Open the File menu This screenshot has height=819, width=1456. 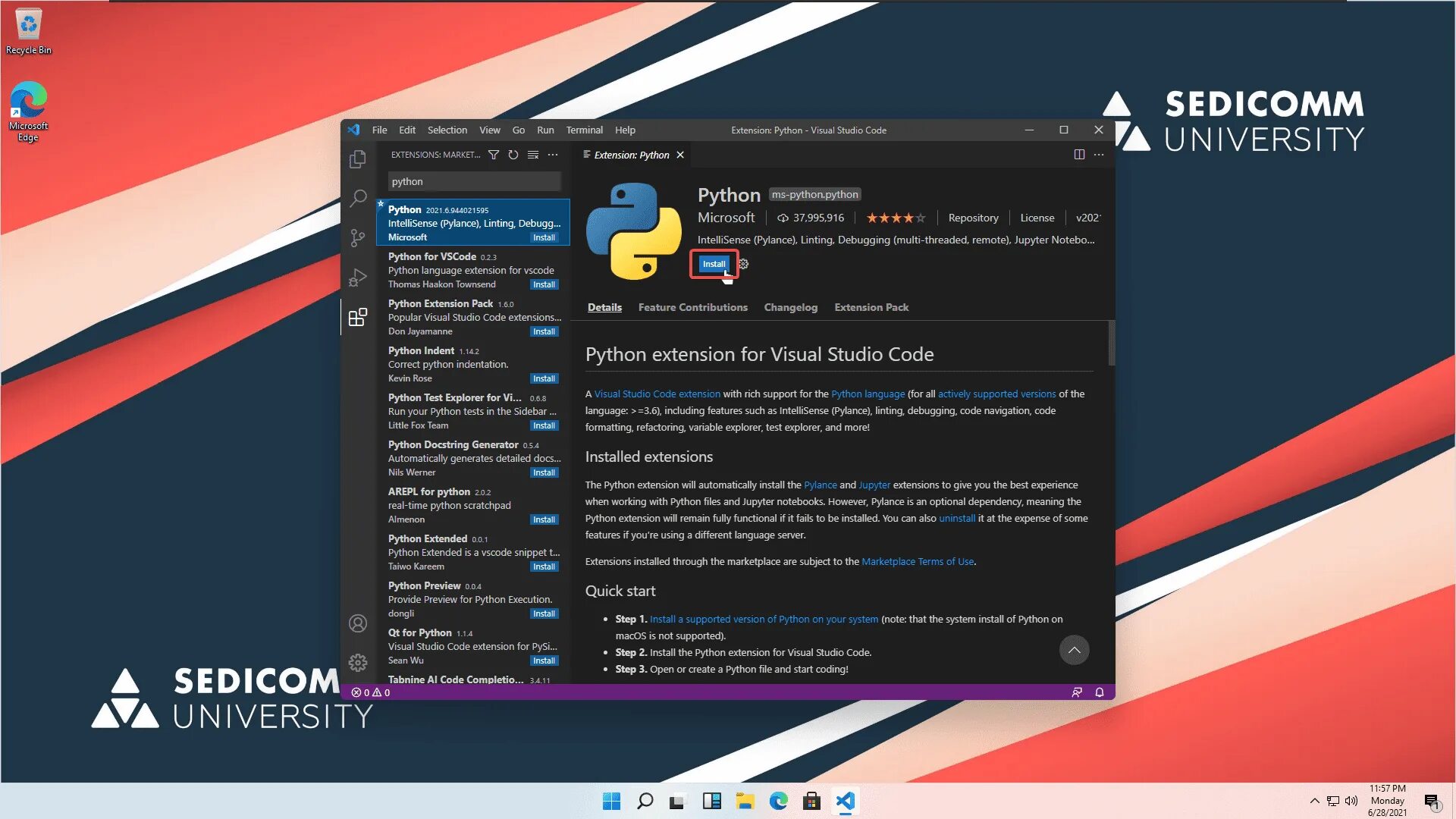click(380, 130)
